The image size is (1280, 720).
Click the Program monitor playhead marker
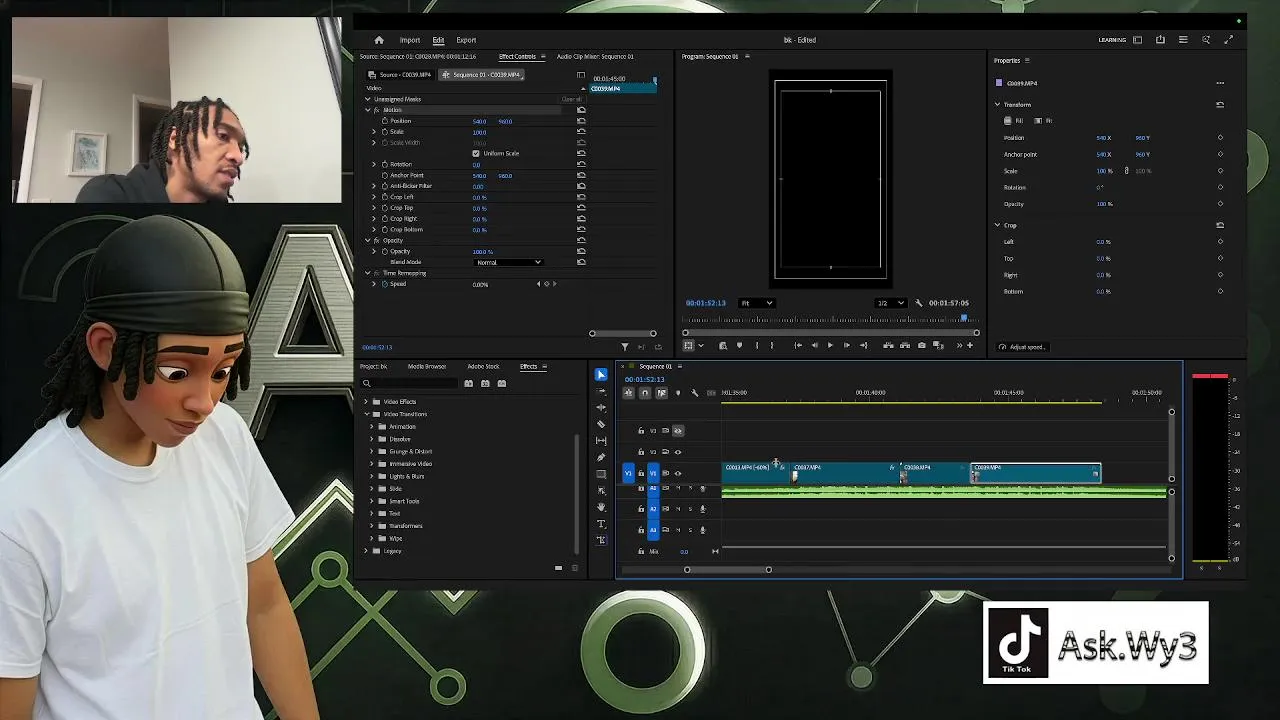(x=964, y=319)
